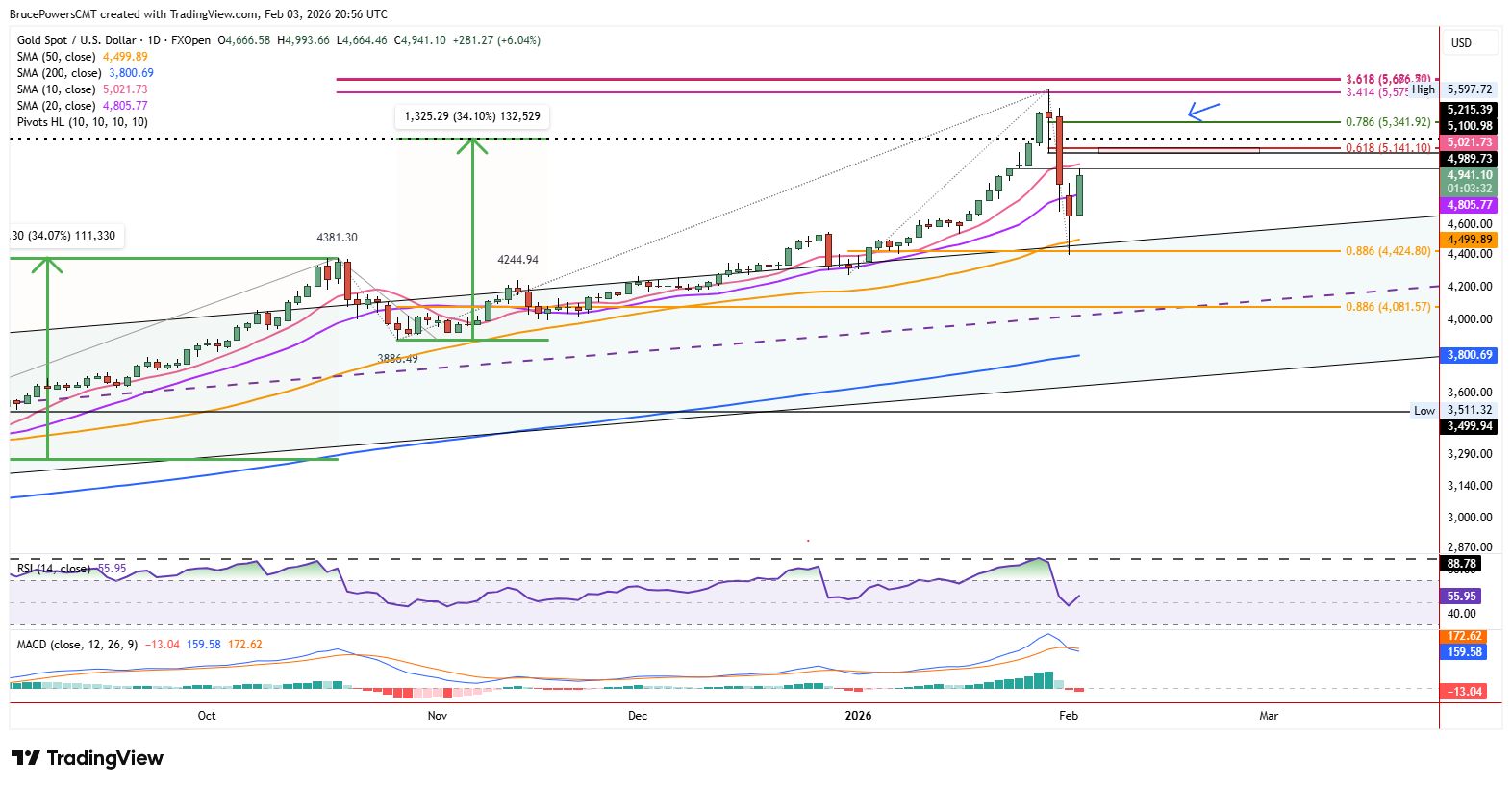This screenshot has height=787, width=1512.
Task: Select the Pivots HL indicator legend
Action: (83, 122)
